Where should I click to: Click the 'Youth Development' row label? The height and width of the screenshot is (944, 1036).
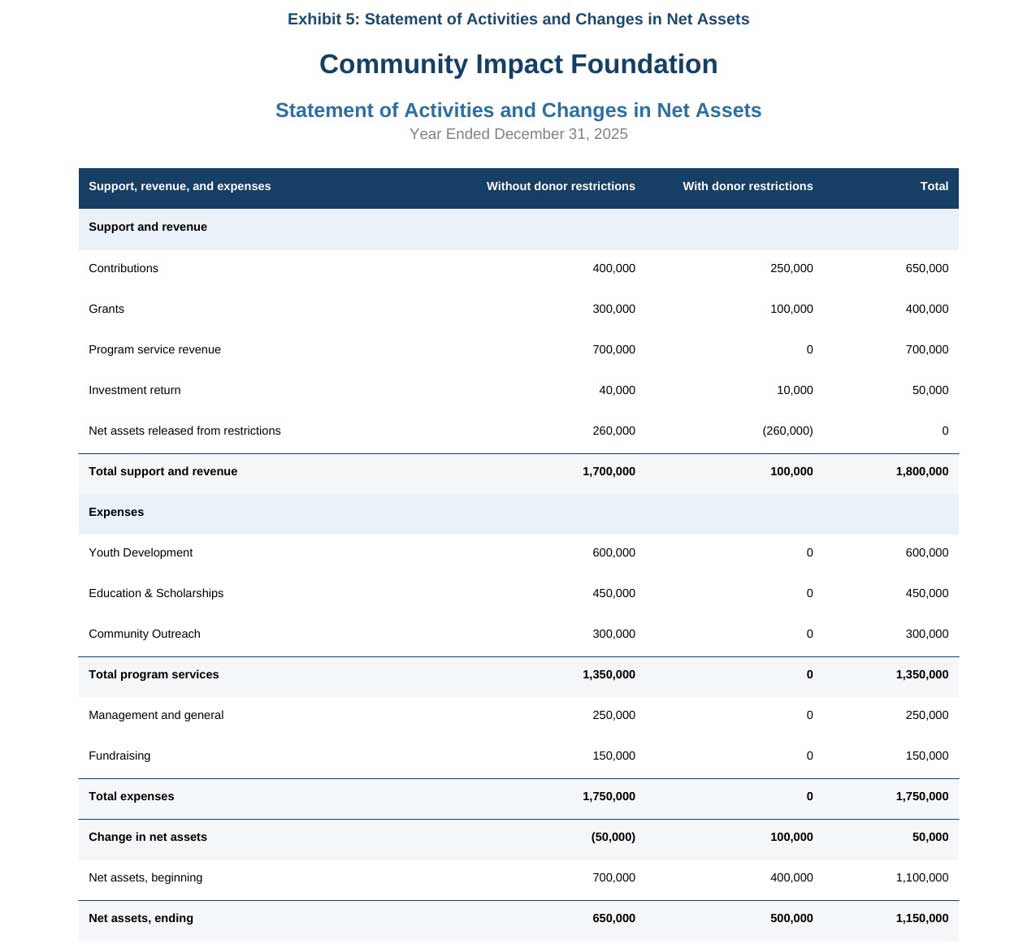pos(141,552)
